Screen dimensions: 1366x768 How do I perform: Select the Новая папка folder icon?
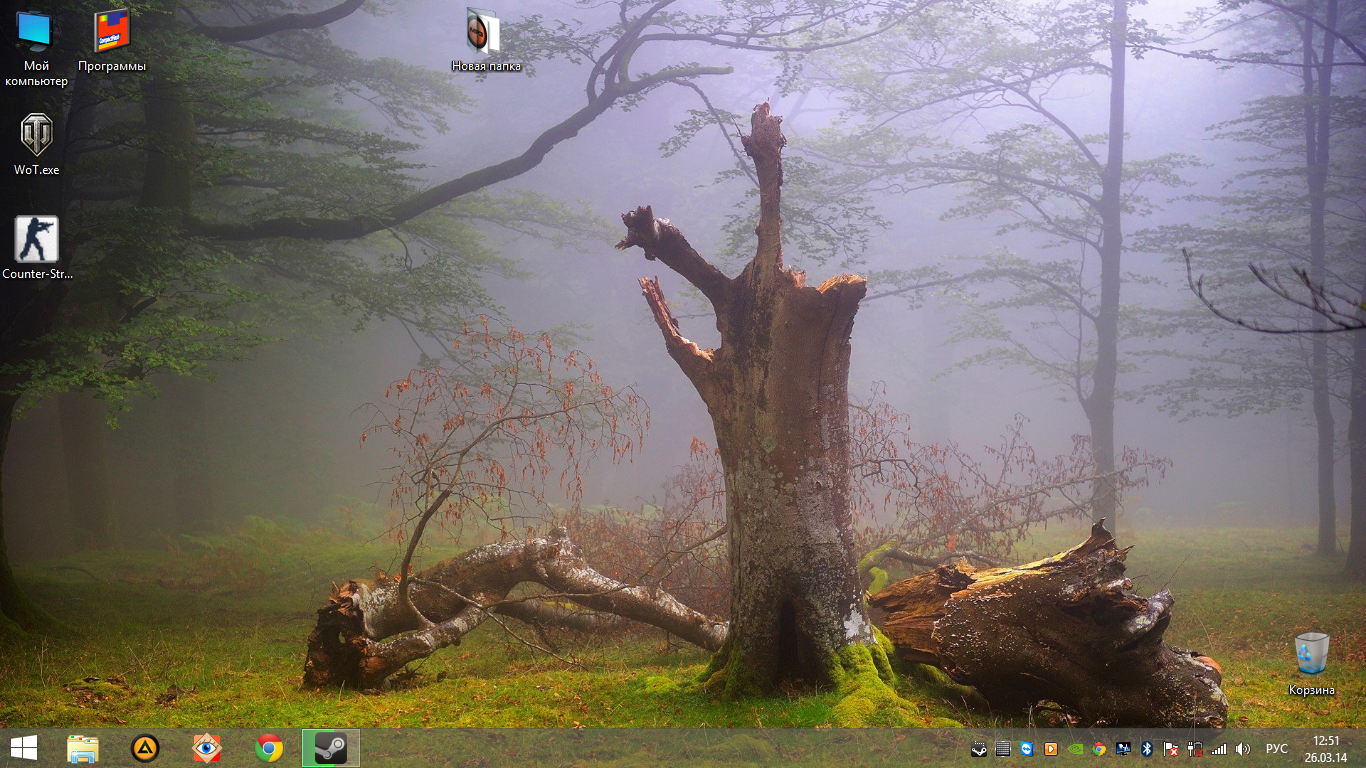(486, 41)
